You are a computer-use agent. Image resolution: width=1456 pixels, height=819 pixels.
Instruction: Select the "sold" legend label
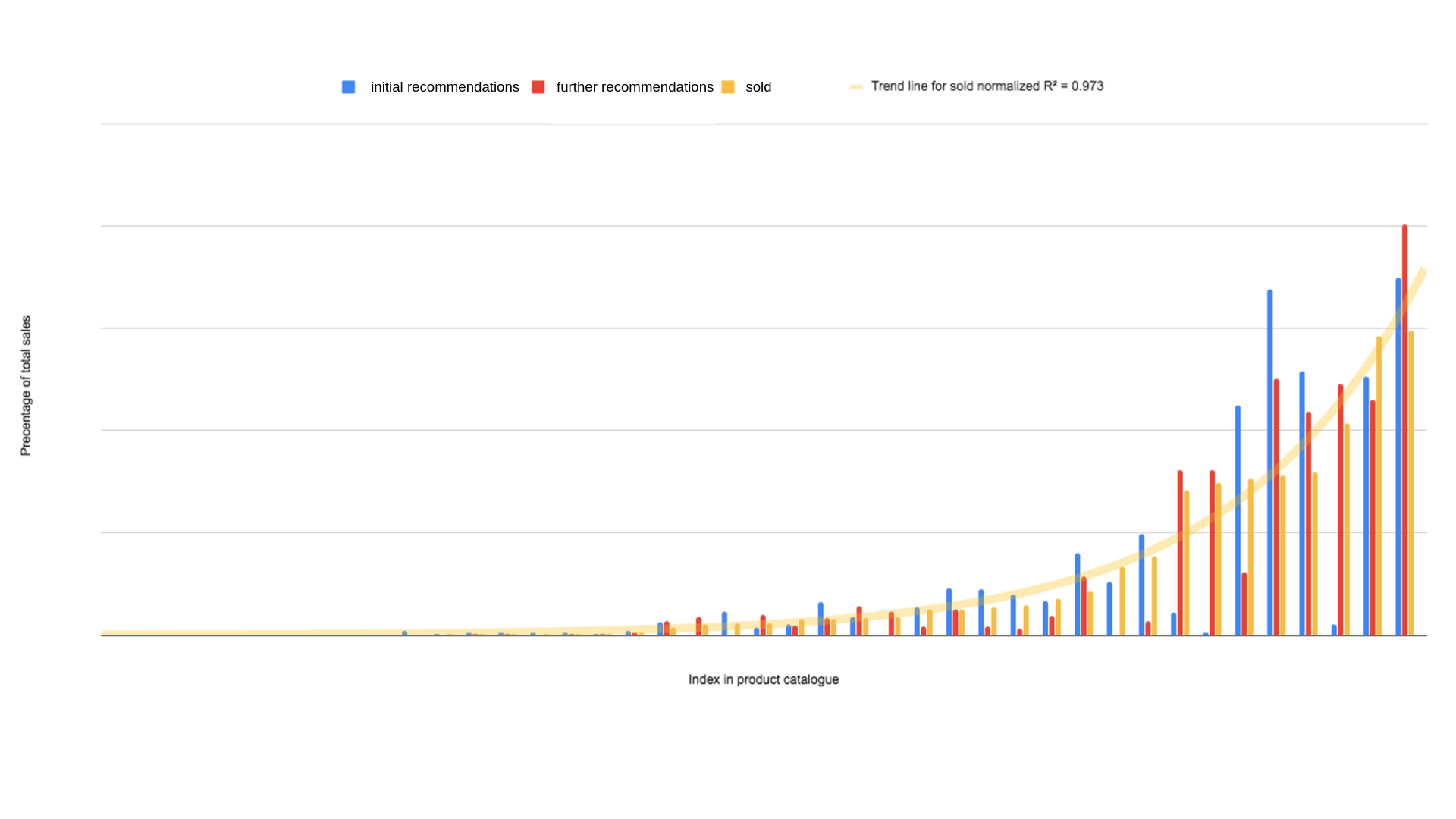(758, 87)
